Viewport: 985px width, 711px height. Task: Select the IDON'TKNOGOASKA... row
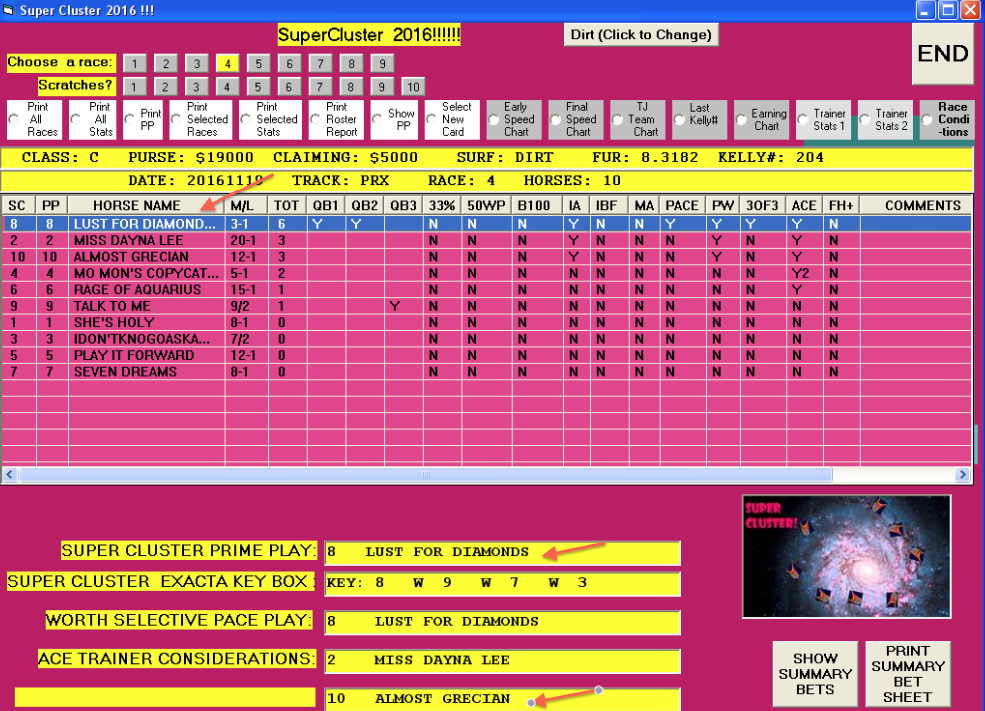pos(487,339)
